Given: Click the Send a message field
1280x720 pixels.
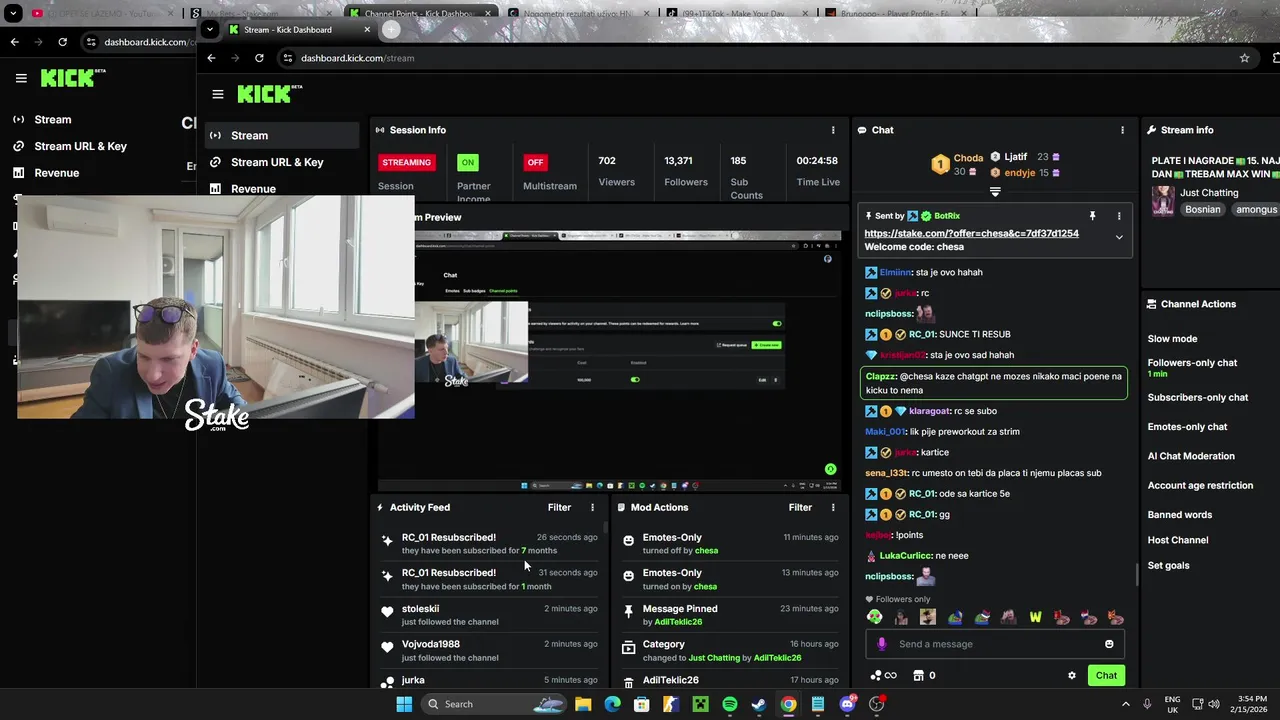Looking at the screenshot, I should 995,644.
